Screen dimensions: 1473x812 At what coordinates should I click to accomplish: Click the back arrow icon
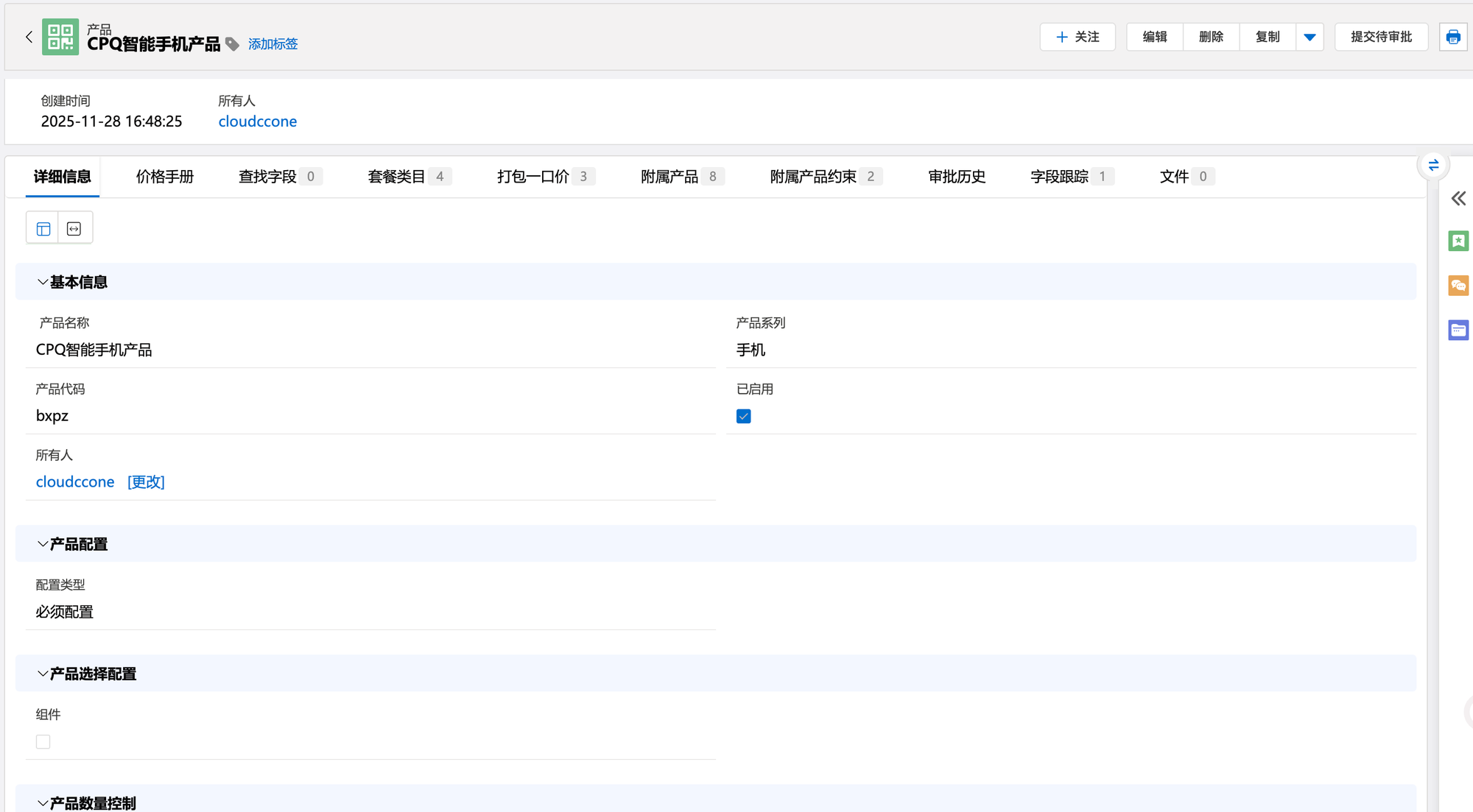click(x=29, y=37)
